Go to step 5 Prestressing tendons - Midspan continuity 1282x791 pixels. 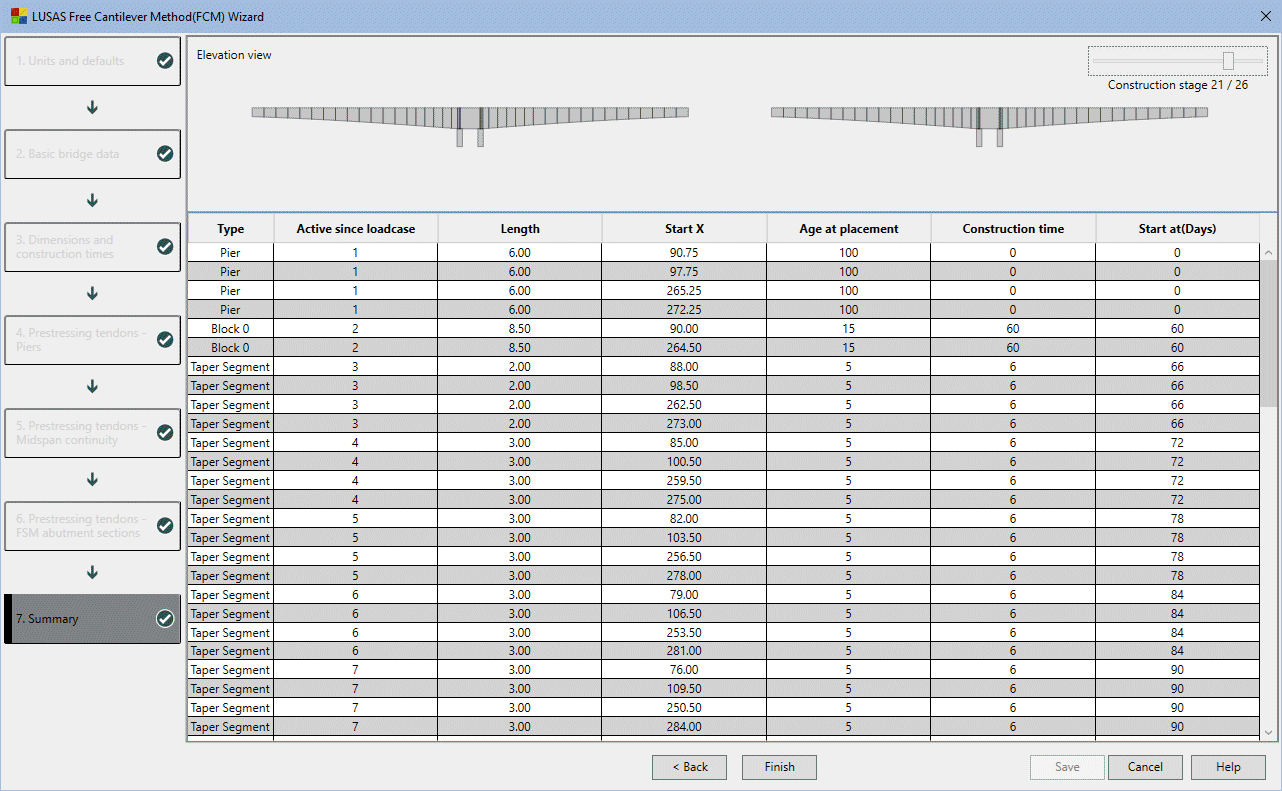pyautogui.click(x=92, y=433)
